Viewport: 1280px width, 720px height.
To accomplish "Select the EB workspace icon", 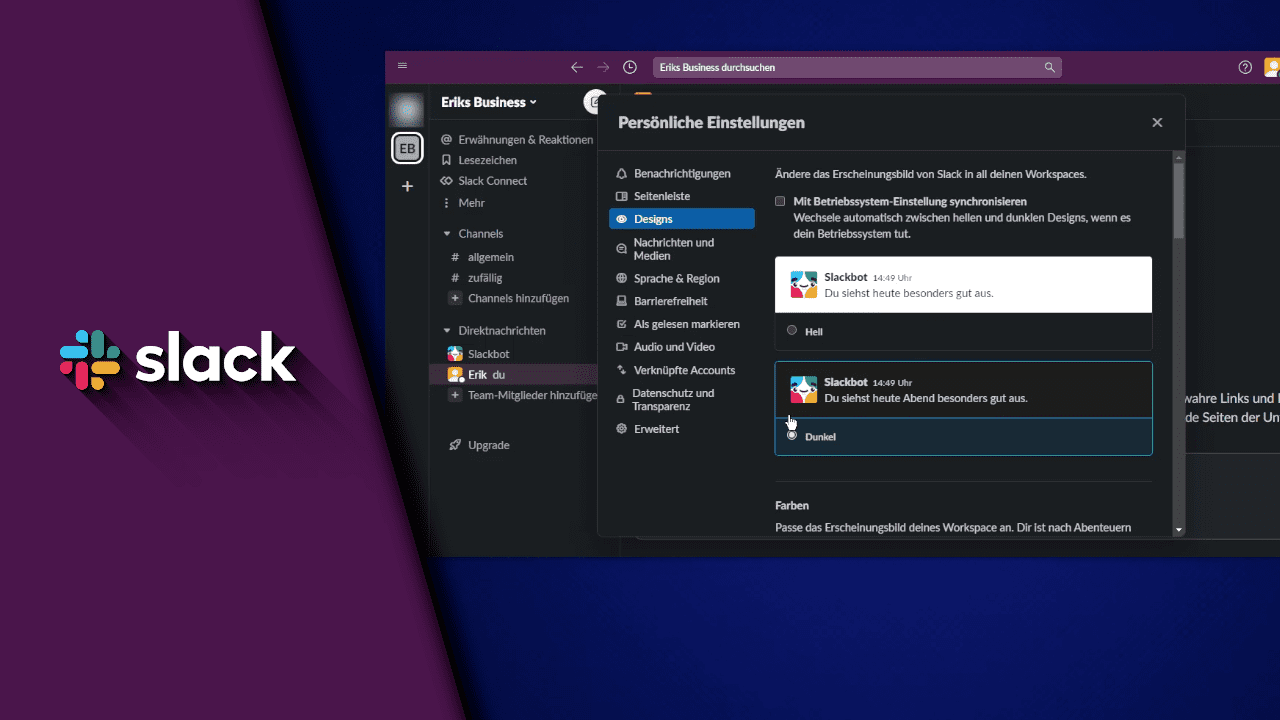I will (407, 149).
